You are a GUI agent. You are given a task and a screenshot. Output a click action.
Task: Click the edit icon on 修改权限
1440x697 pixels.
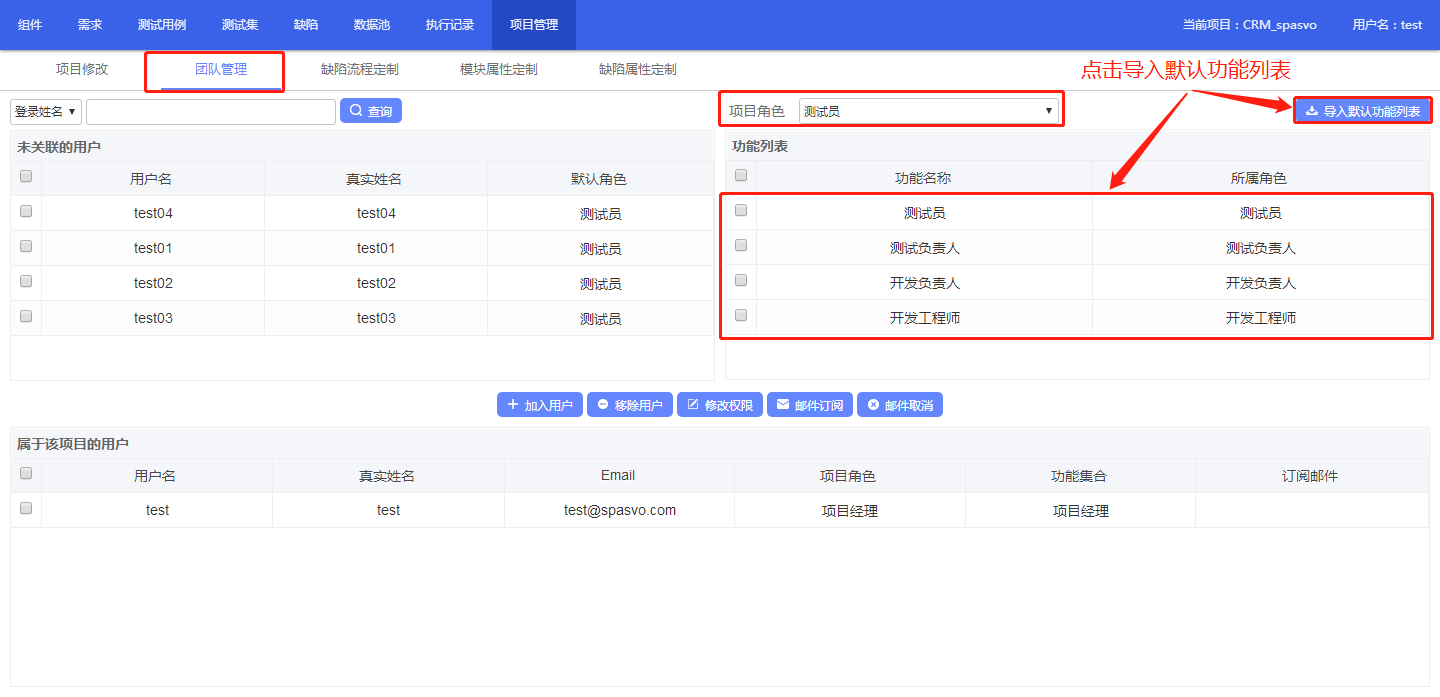(693, 405)
